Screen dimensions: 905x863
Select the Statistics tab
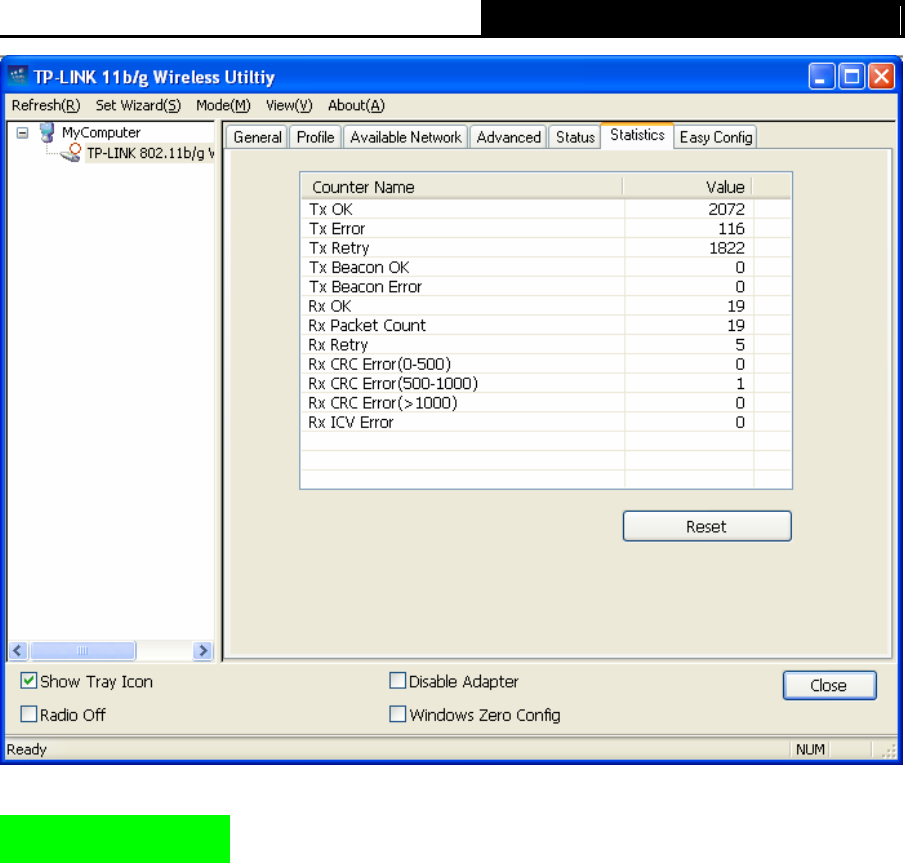coord(637,135)
